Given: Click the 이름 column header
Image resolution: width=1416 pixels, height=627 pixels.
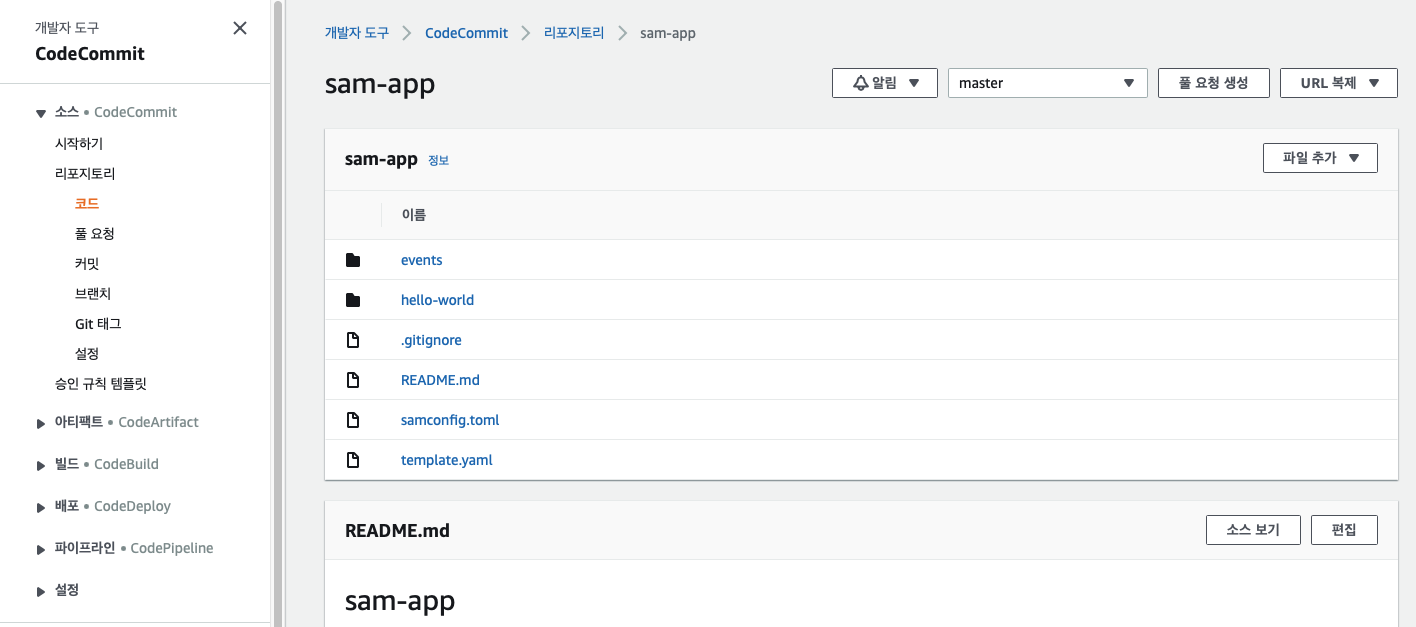Looking at the screenshot, I should [x=413, y=215].
